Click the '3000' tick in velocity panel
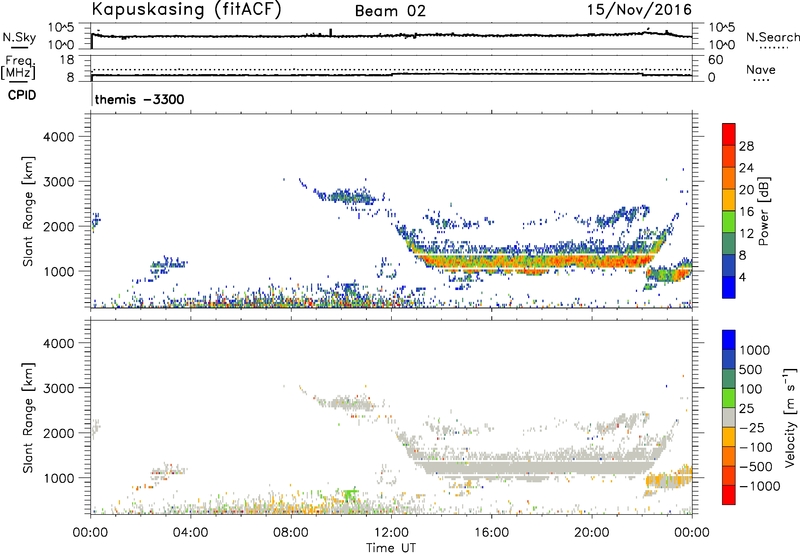Screen dimensions: 800x554 click(58, 388)
